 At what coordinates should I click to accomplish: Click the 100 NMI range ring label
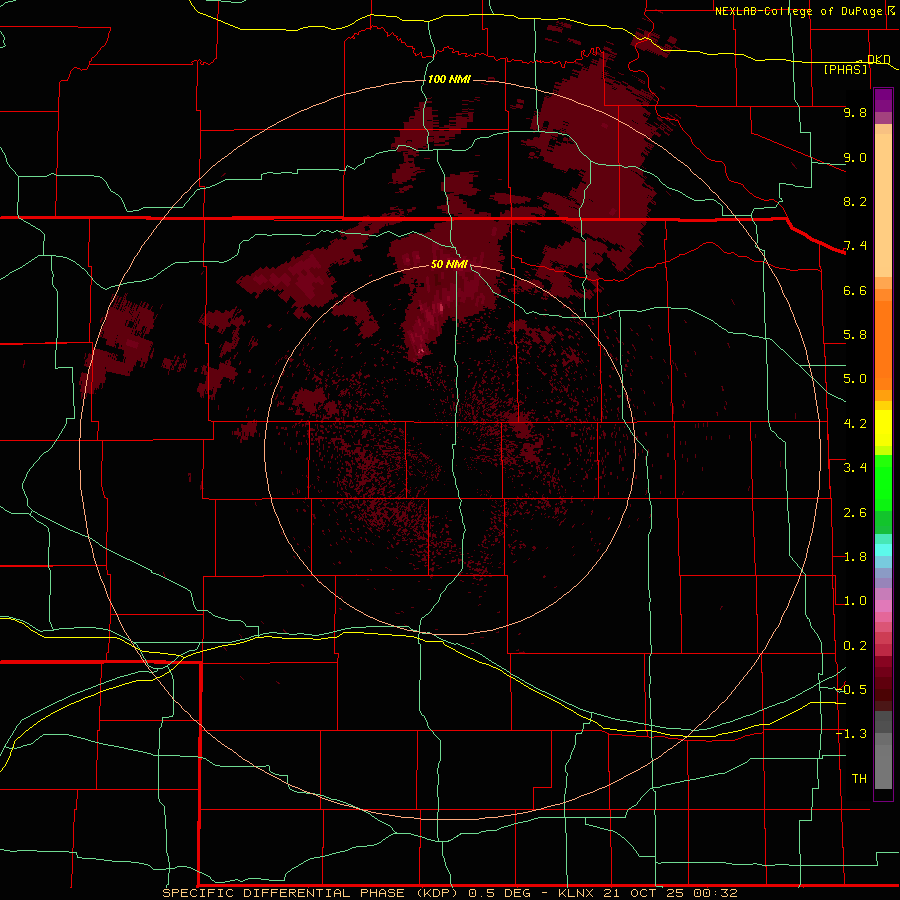(x=449, y=79)
